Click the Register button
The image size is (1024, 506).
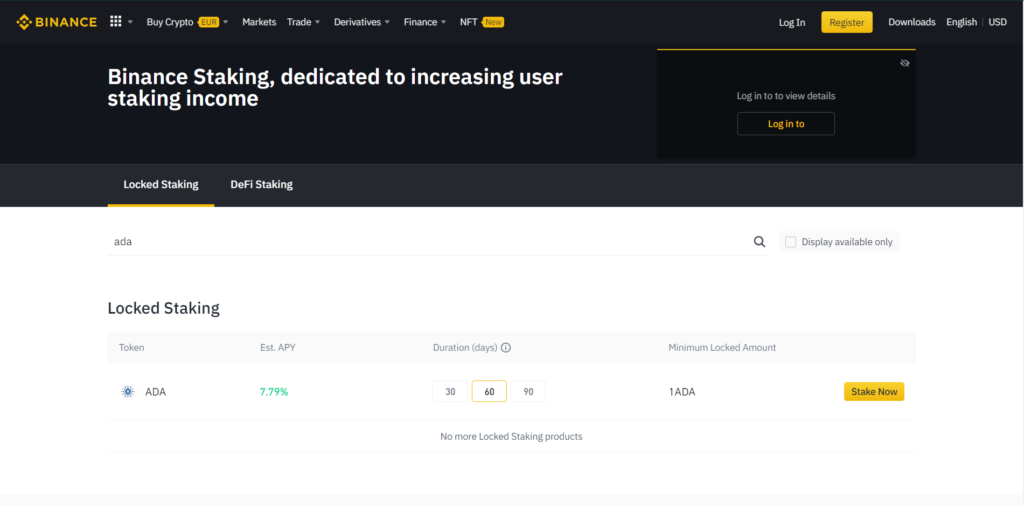846,22
